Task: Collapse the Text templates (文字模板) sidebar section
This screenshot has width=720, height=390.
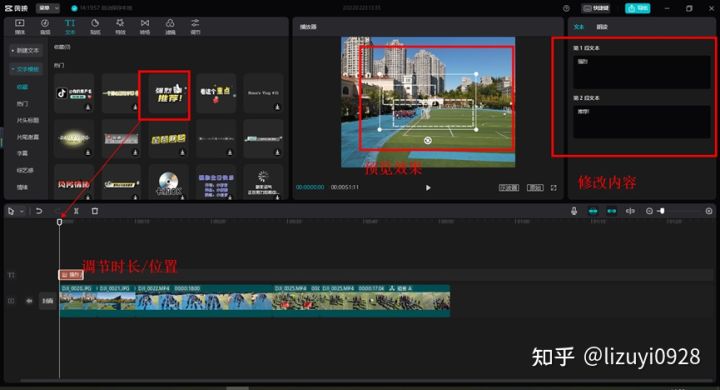Action: click(26, 69)
